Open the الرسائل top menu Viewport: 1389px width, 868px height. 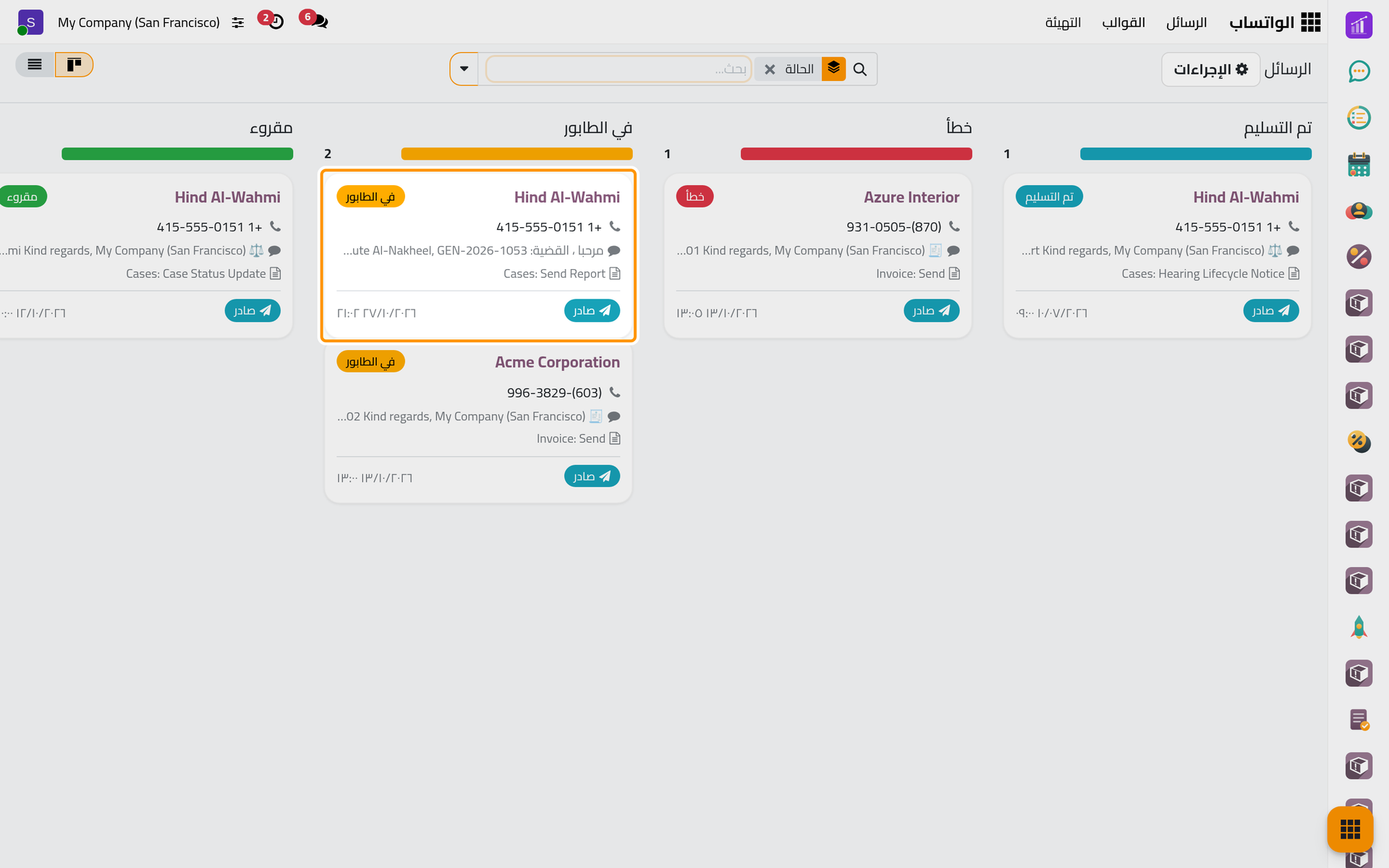1186,22
